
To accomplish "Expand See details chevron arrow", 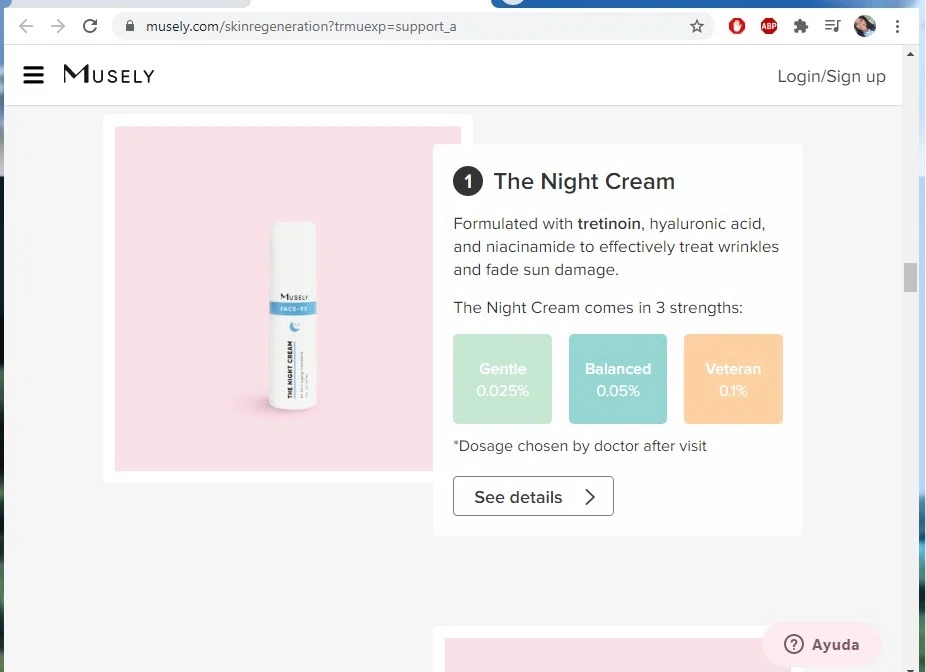I will (590, 497).
